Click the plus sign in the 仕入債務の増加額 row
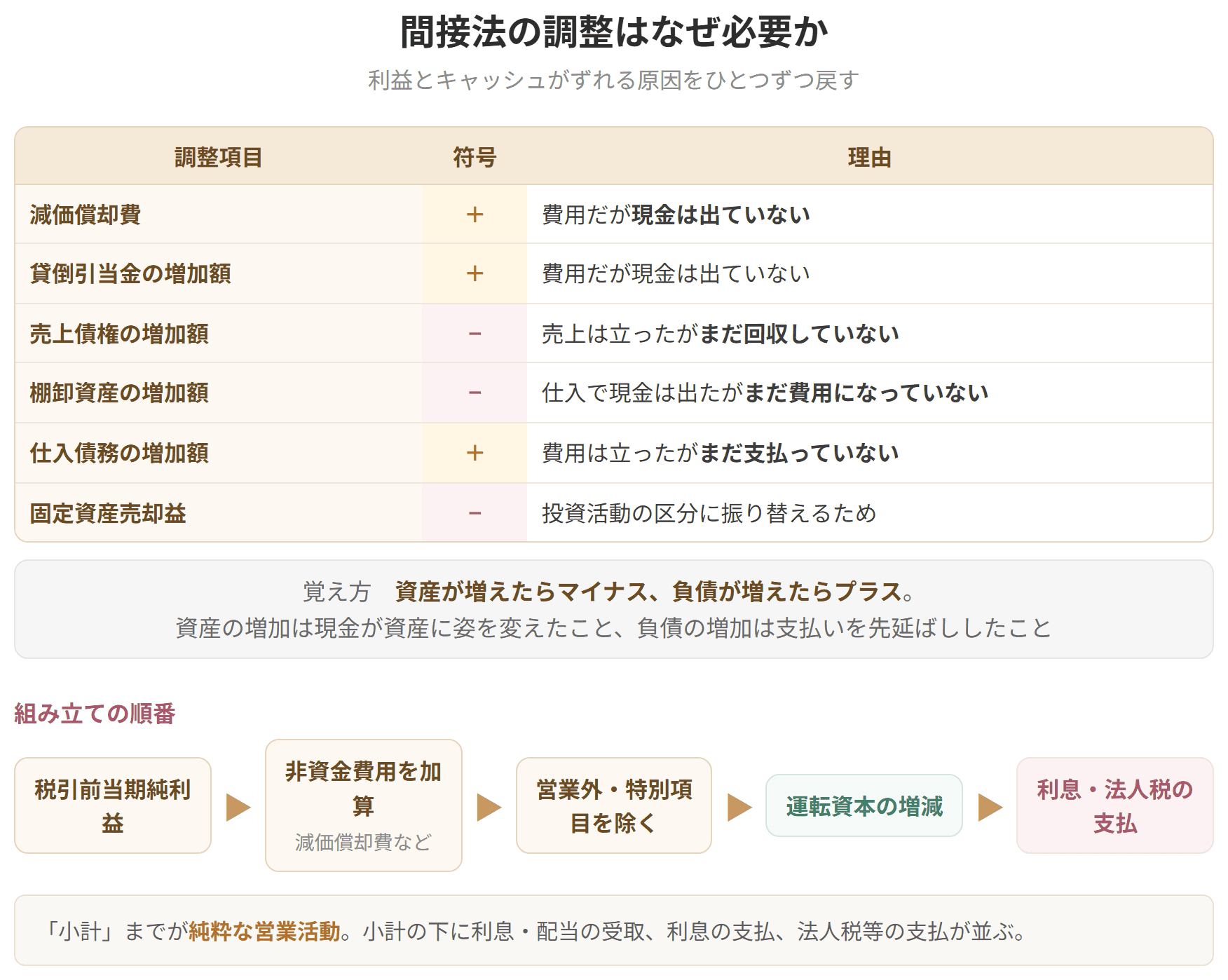The height and width of the screenshot is (980, 1228). (475, 453)
